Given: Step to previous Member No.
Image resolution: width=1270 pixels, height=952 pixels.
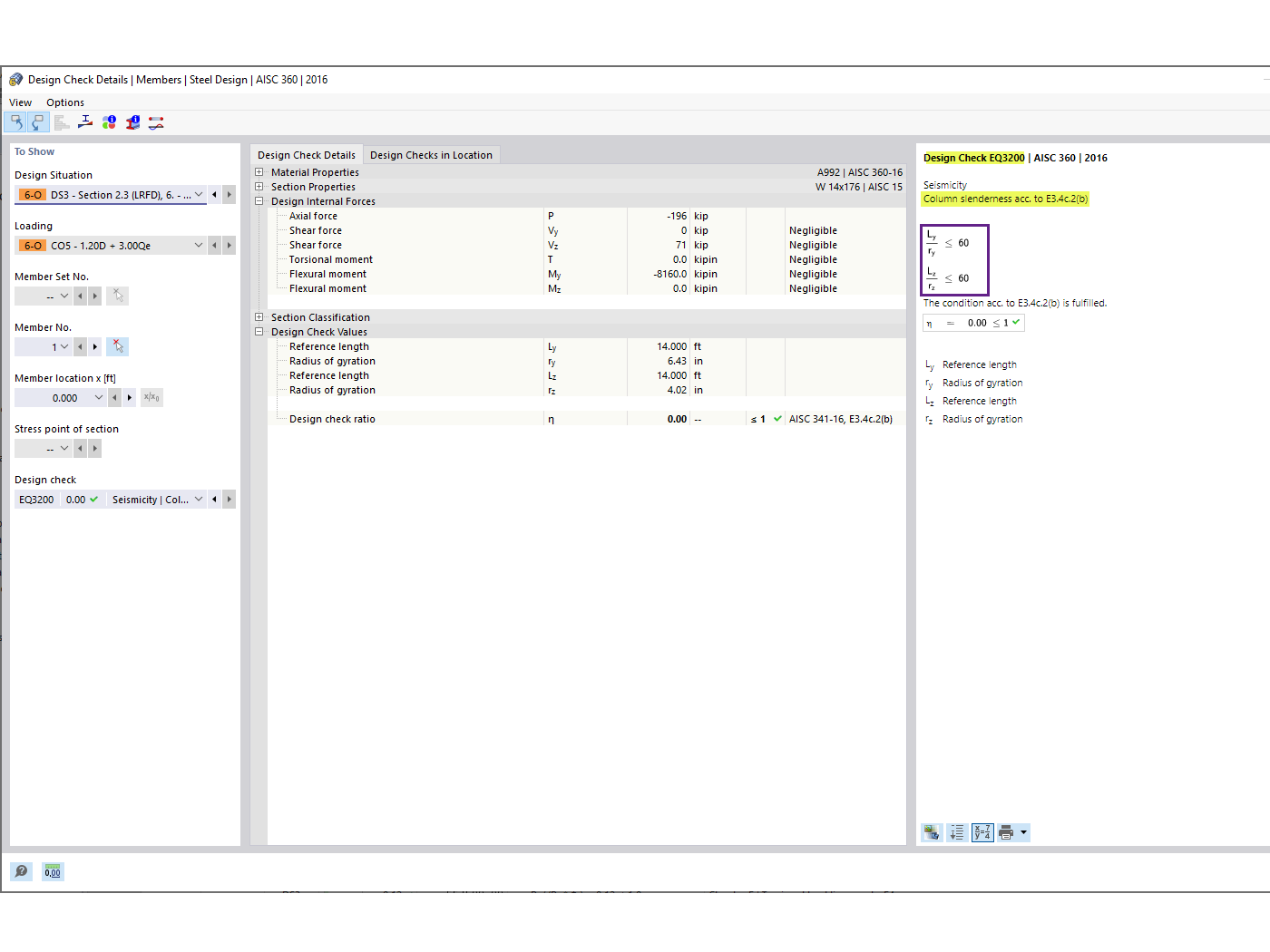Looking at the screenshot, I should click(x=80, y=347).
